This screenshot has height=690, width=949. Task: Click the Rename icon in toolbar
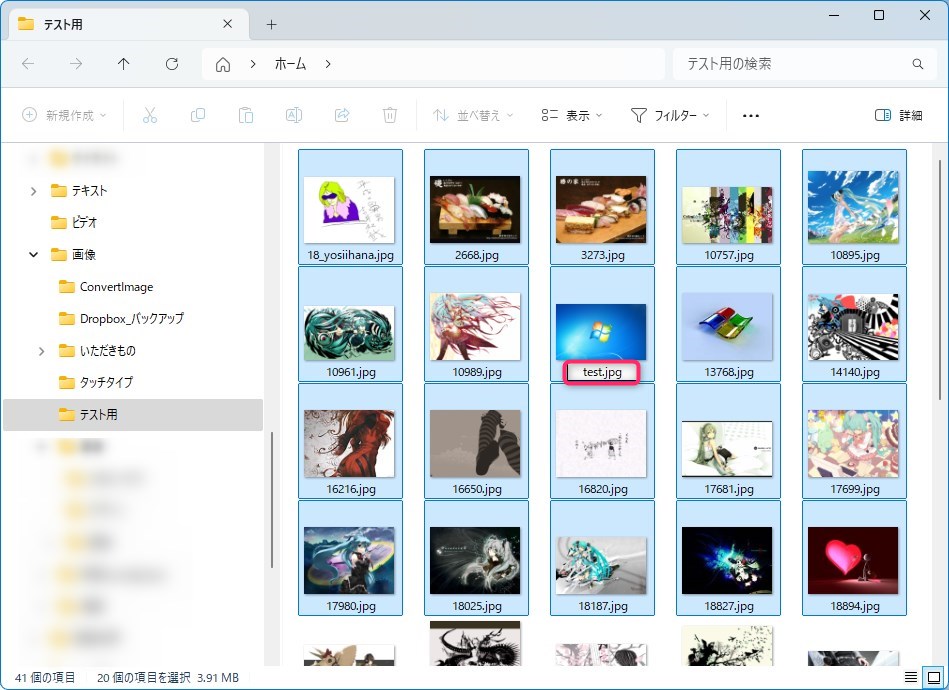pos(294,115)
